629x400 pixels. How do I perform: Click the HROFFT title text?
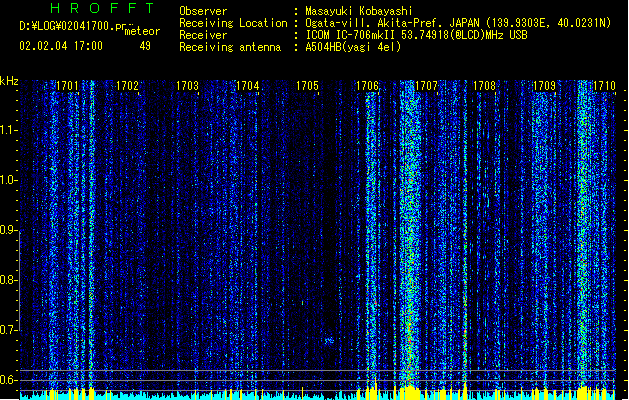pos(102,8)
